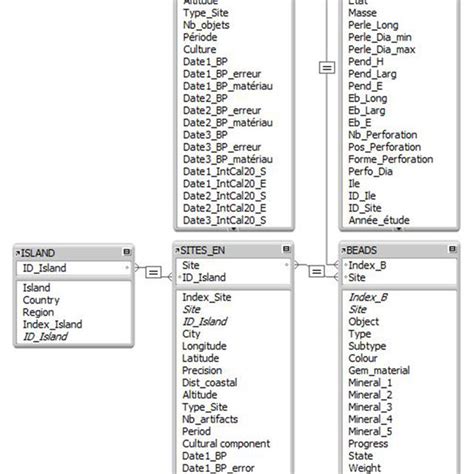Open the equals relationship box on the vertical line
The image size is (474, 474).
pos(327,68)
